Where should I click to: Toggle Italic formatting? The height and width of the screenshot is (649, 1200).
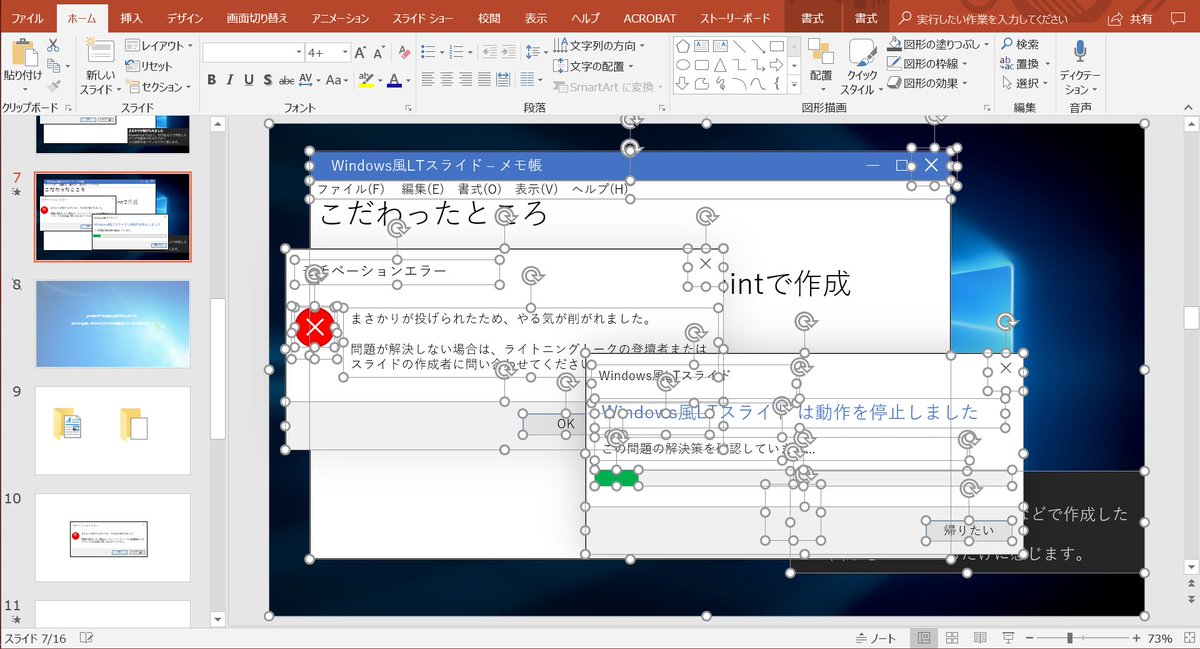pos(230,80)
